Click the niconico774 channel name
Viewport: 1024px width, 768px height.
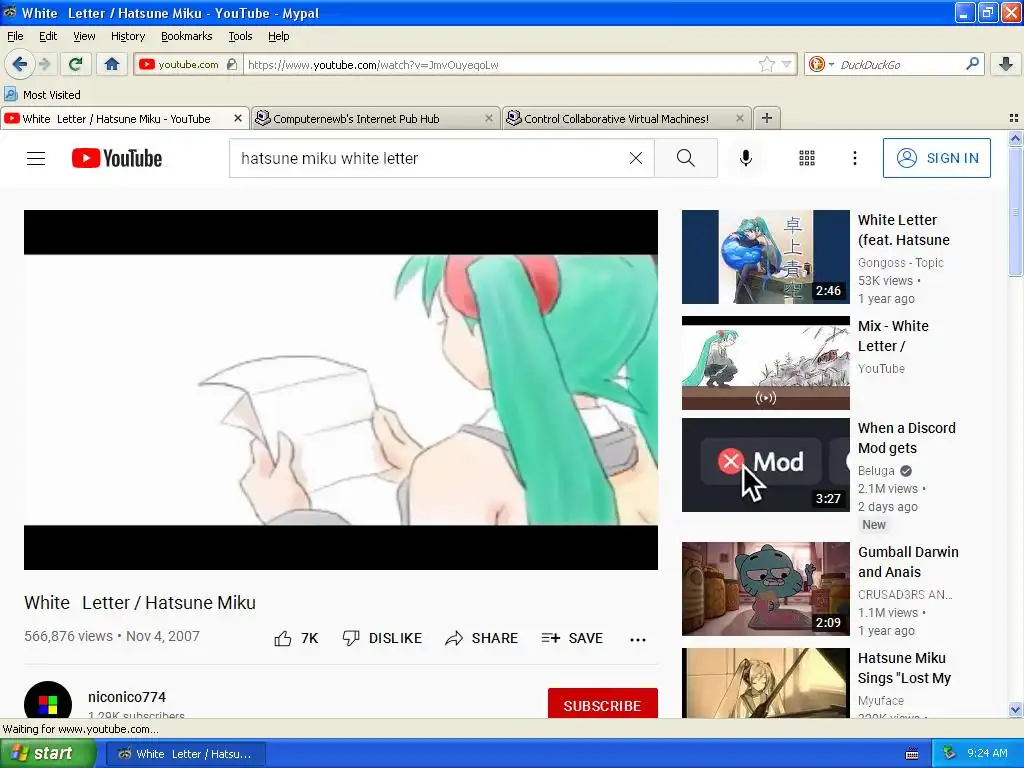click(x=127, y=697)
